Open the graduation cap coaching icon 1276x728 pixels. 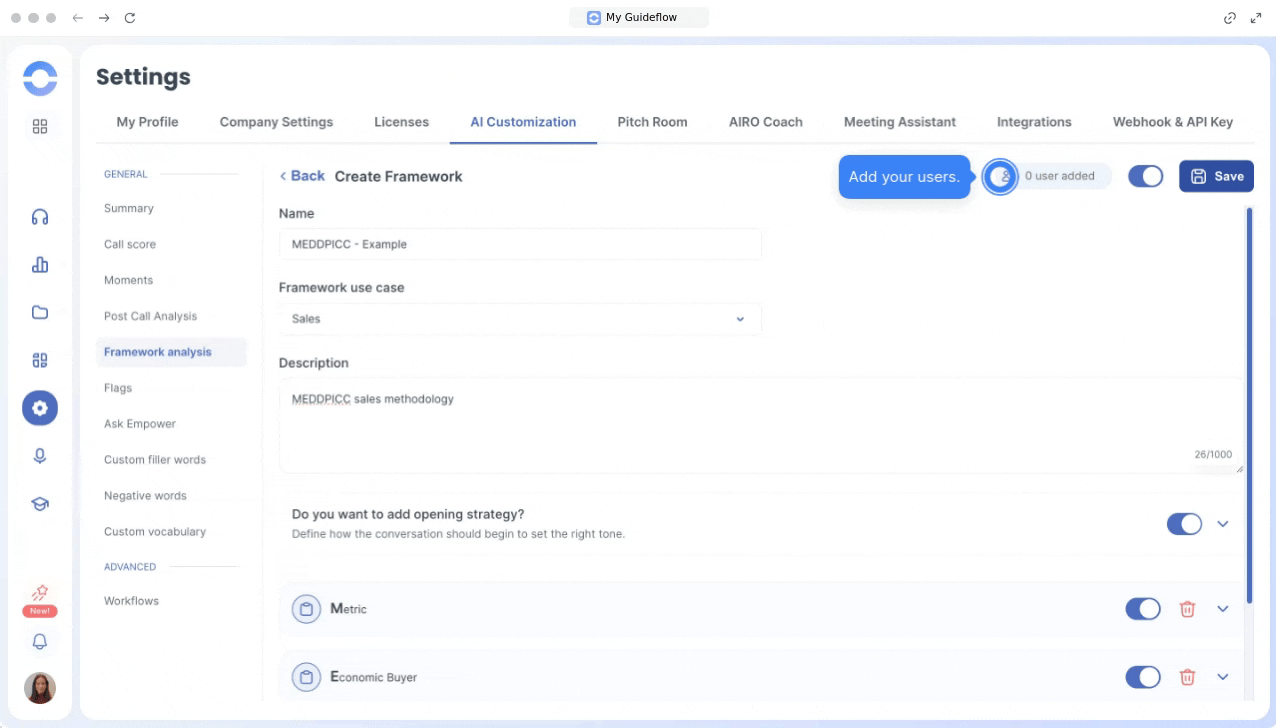coord(40,504)
